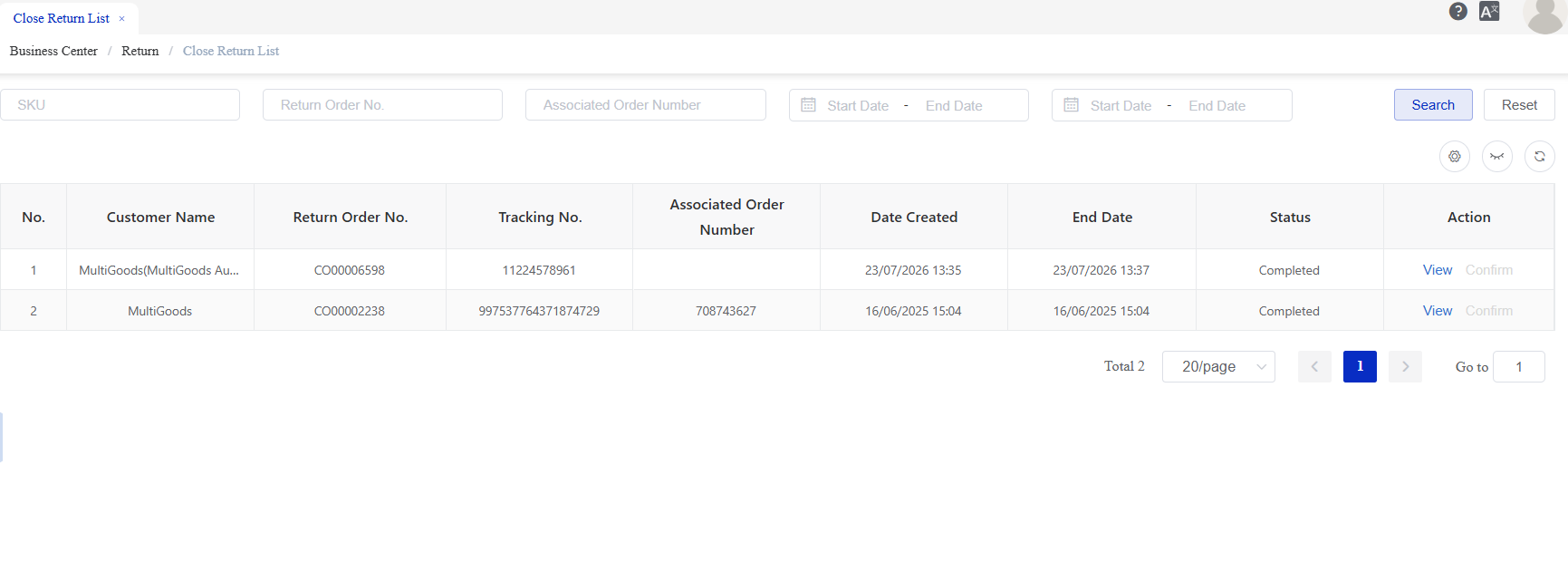The image size is (1568, 581).
Task: Close the Close Return List tab
Action: click(x=121, y=19)
